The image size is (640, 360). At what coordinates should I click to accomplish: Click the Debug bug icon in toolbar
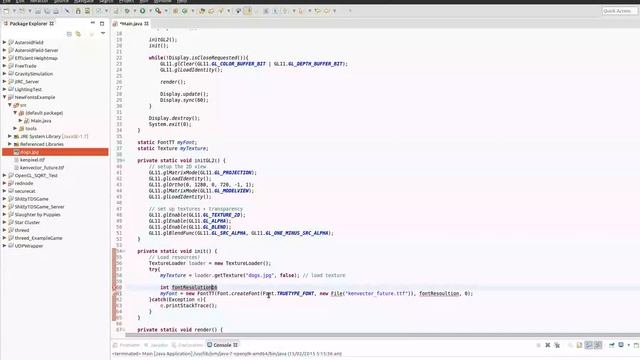[127, 11]
